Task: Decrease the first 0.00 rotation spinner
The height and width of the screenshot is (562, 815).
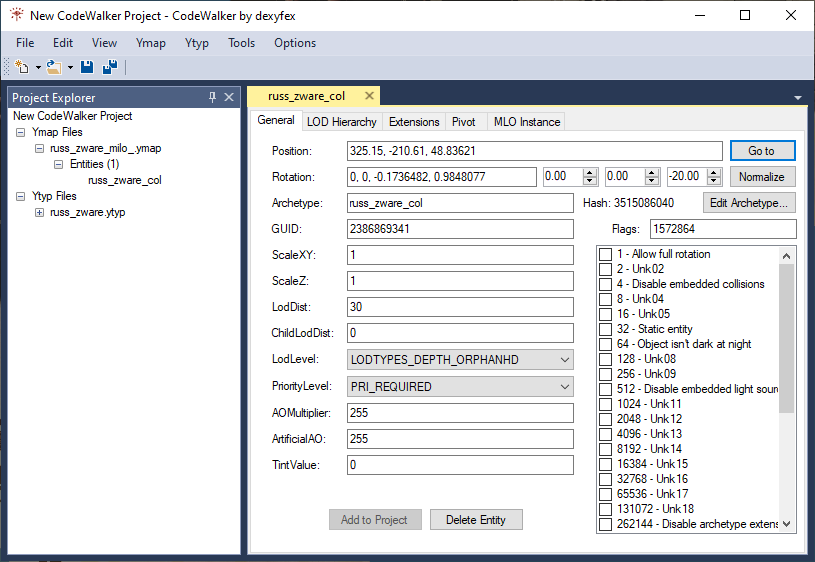Action: point(589,181)
